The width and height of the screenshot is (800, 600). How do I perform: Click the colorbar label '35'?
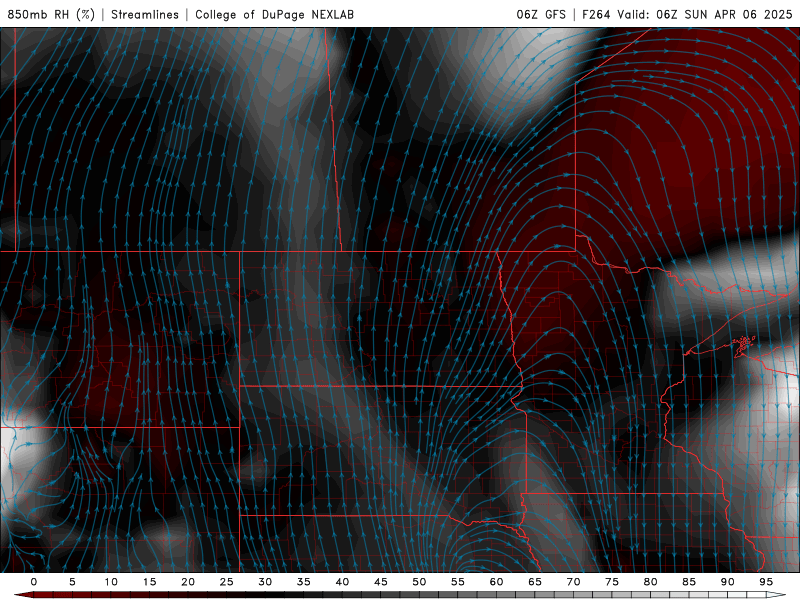click(304, 582)
